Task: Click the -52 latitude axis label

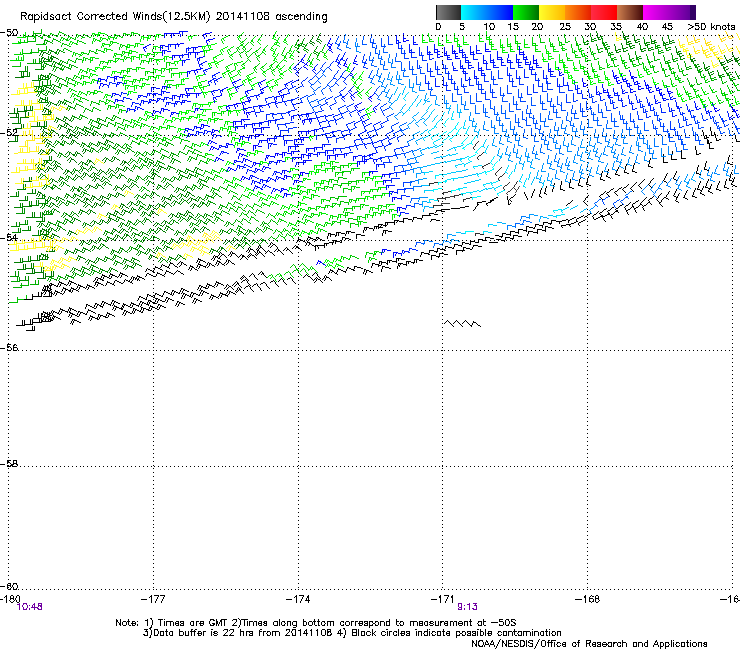Action: 9,133
